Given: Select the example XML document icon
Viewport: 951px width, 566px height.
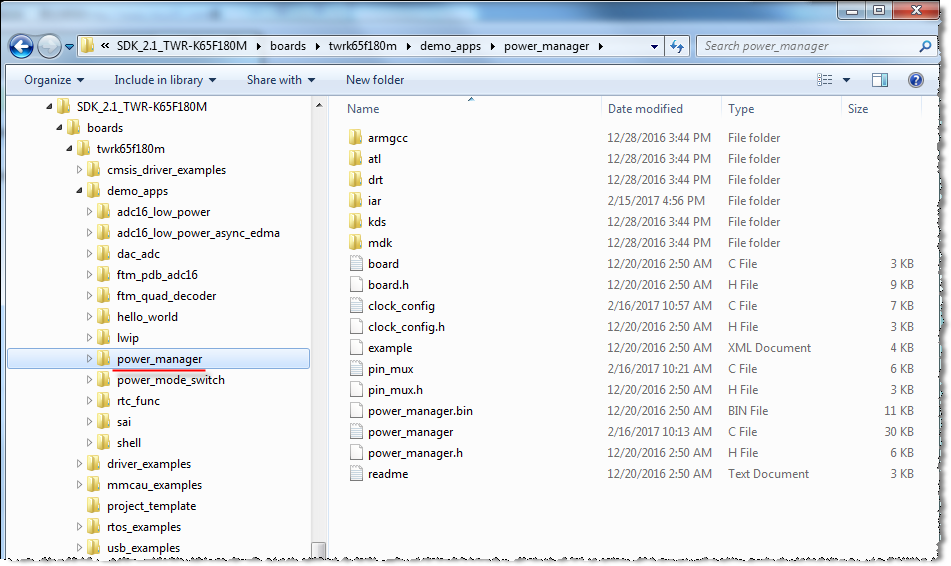Looking at the screenshot, I should [356, 348].
